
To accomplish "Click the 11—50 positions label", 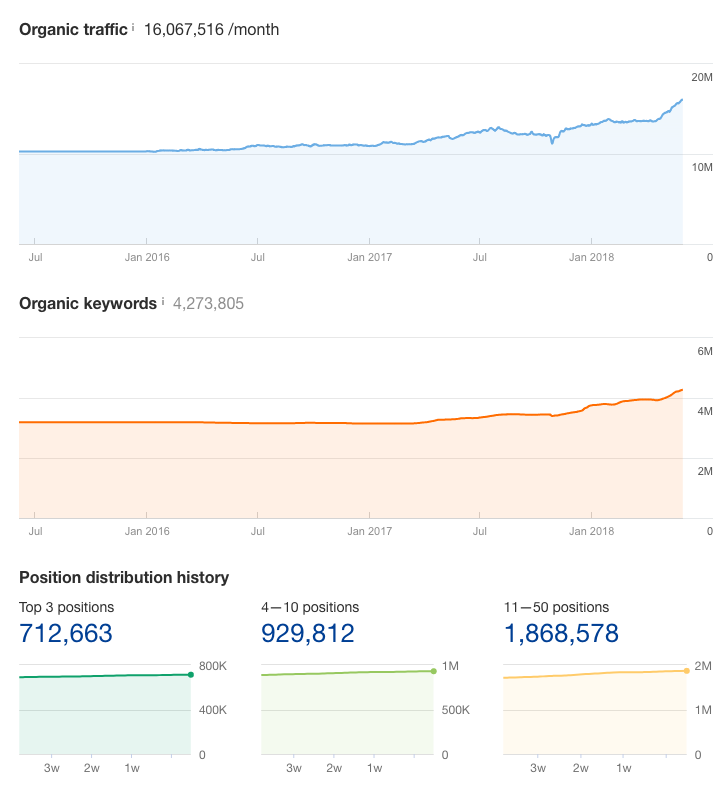I will [556, 607].
